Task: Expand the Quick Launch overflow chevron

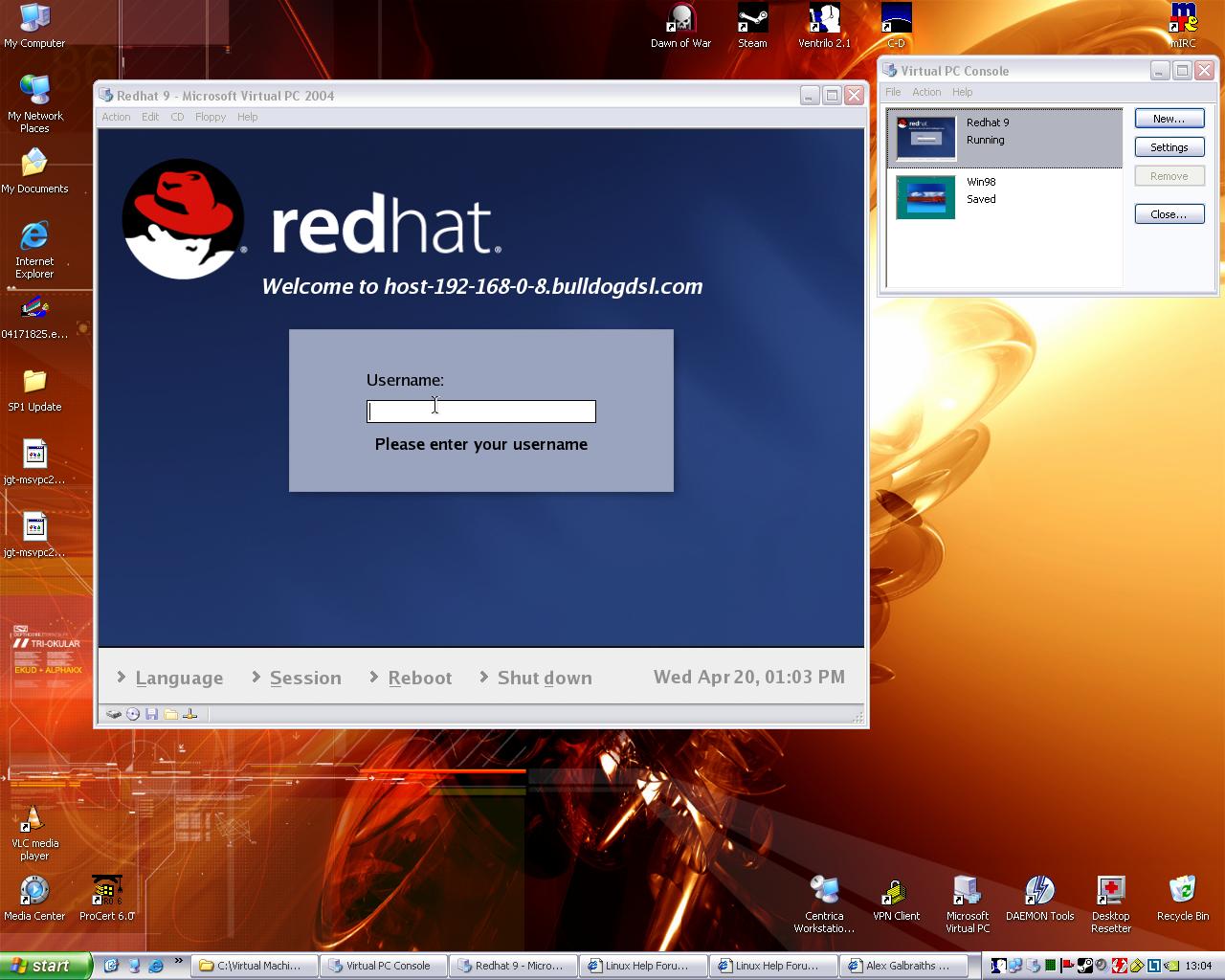Action: point(178,961)
